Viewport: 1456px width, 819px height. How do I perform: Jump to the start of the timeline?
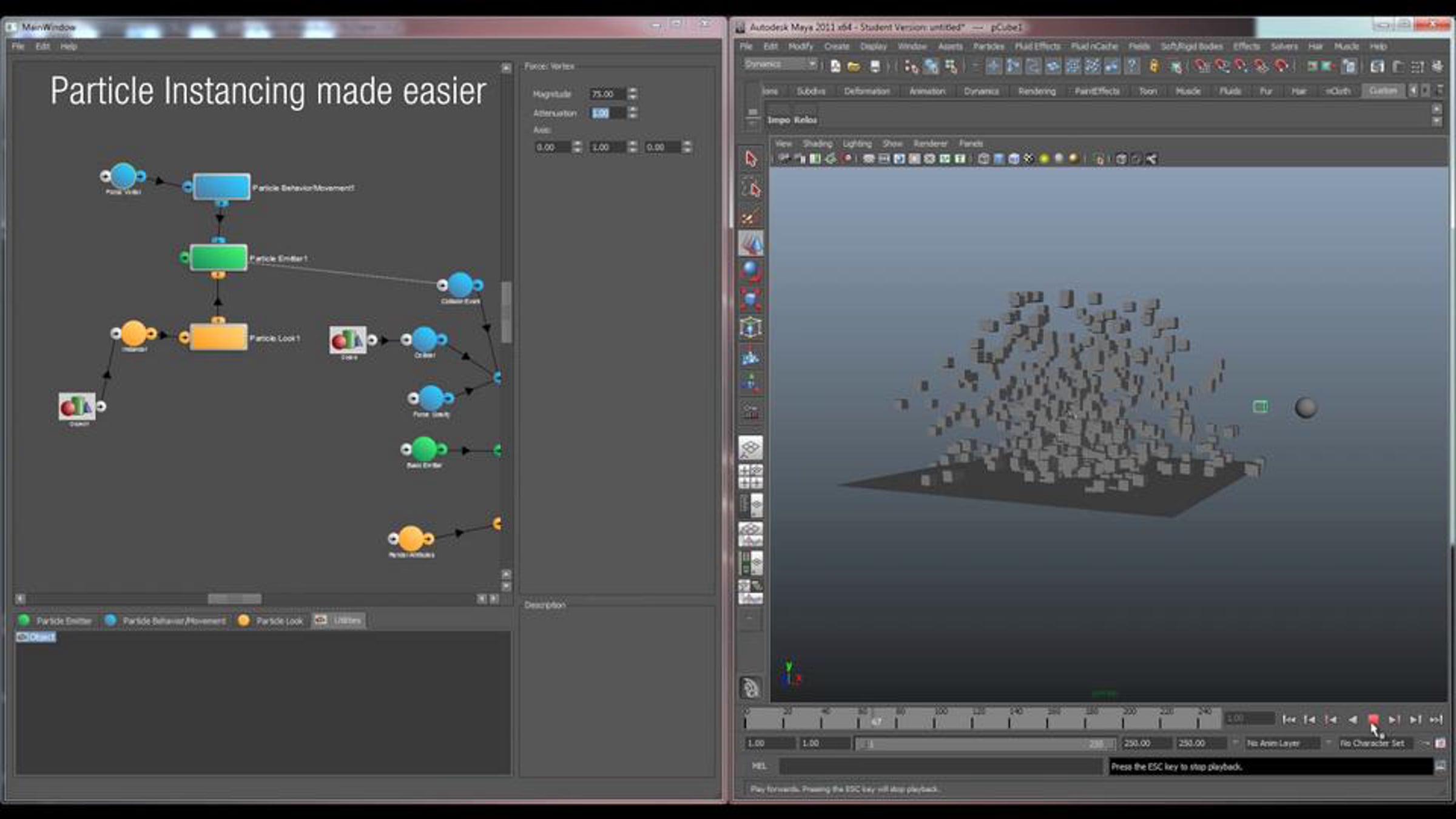click(x=1289, y=720)
